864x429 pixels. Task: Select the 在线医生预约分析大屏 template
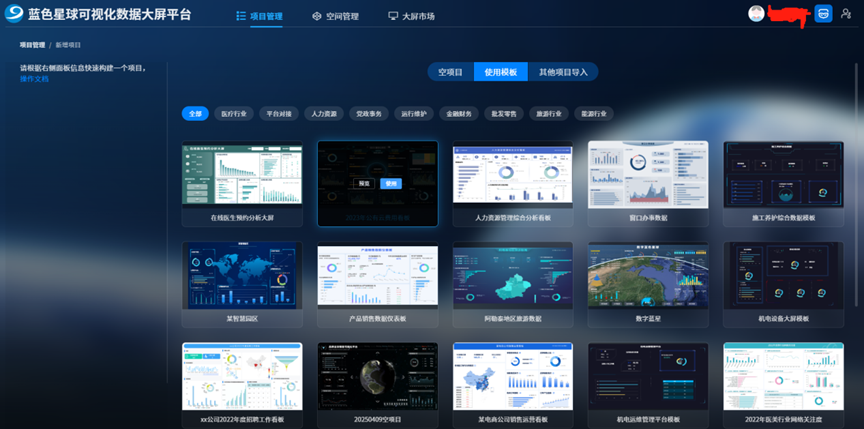[242, 184]
